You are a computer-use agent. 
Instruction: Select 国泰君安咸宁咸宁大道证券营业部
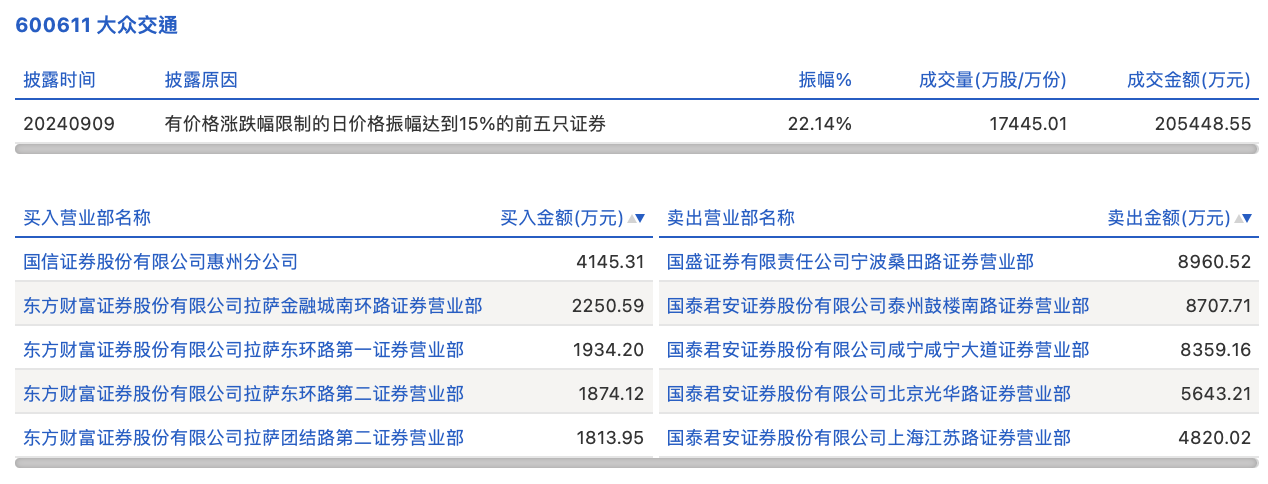(878, 350)
